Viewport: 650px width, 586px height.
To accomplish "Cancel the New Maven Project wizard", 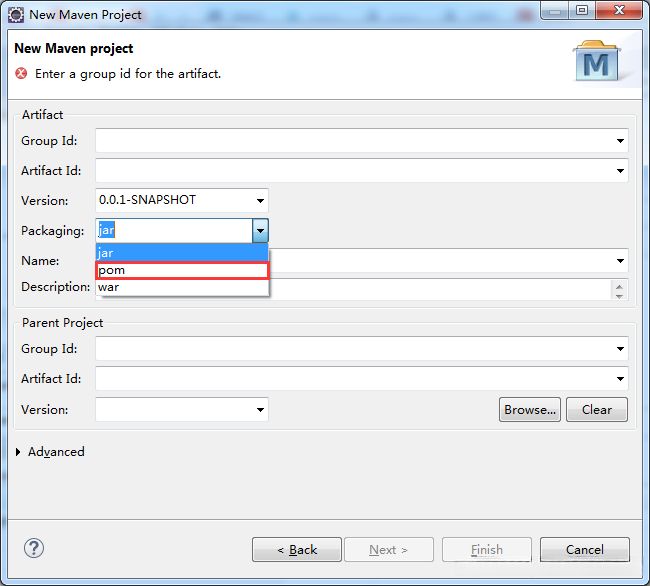I will (585, 550).
